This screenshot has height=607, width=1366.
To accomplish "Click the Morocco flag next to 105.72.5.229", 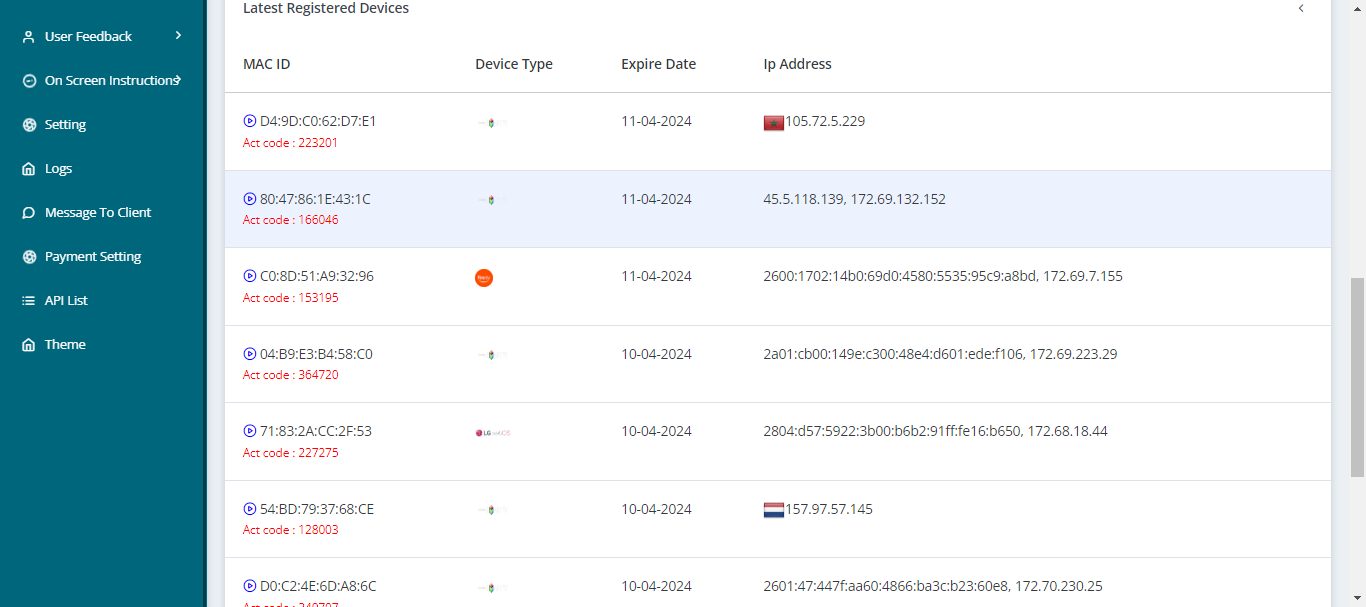I will 773,122.
